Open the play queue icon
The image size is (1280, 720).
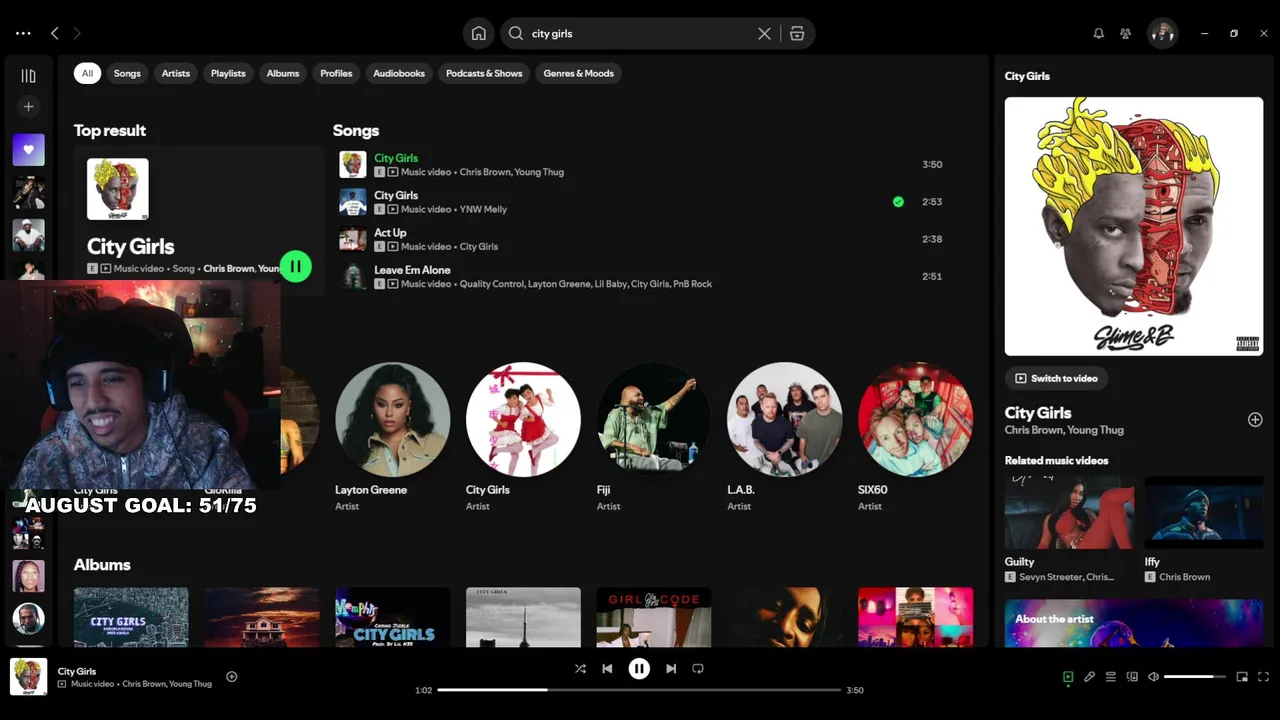(1110, 677)
